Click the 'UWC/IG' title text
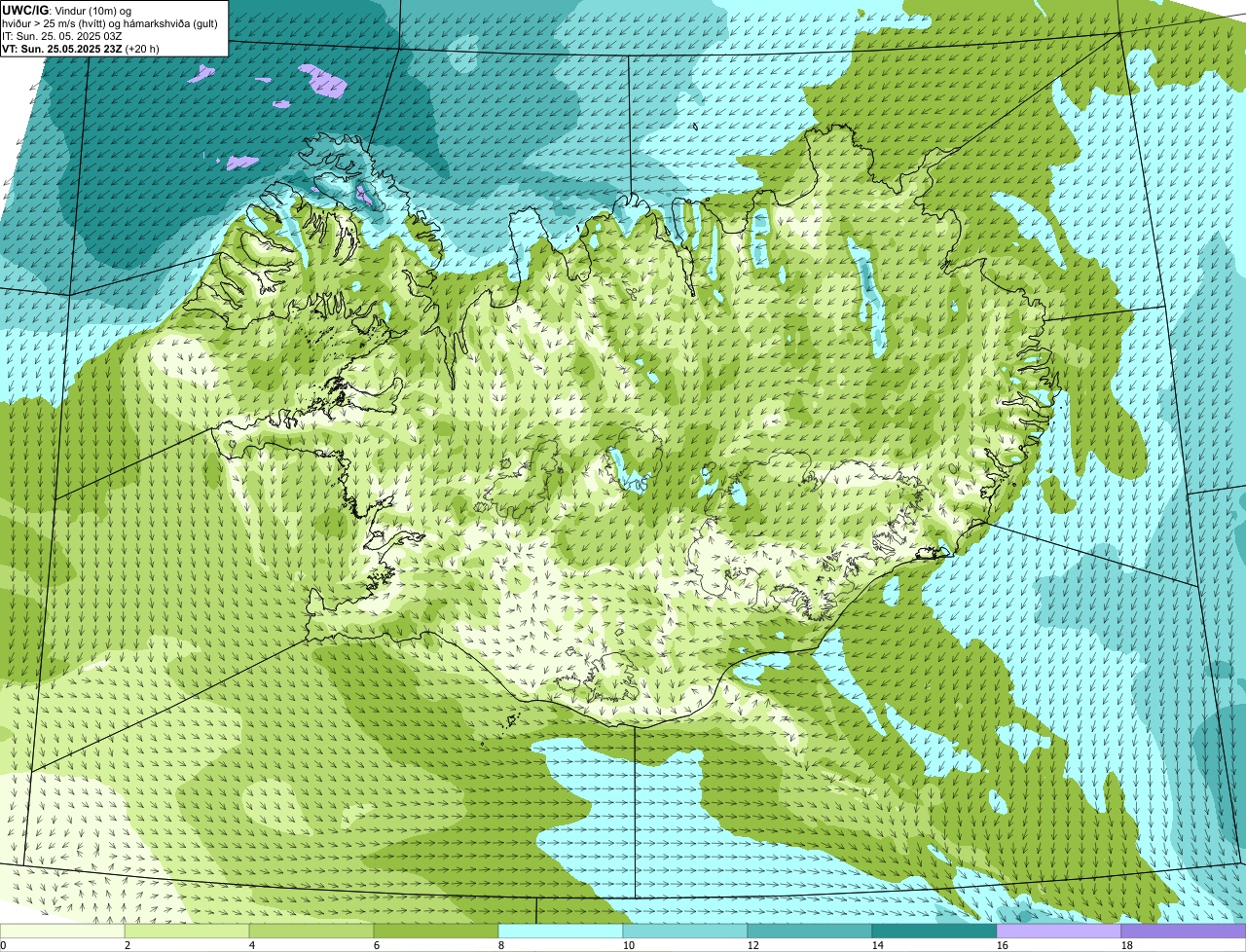Screen dimensions: 1246x952 point(24,10)
